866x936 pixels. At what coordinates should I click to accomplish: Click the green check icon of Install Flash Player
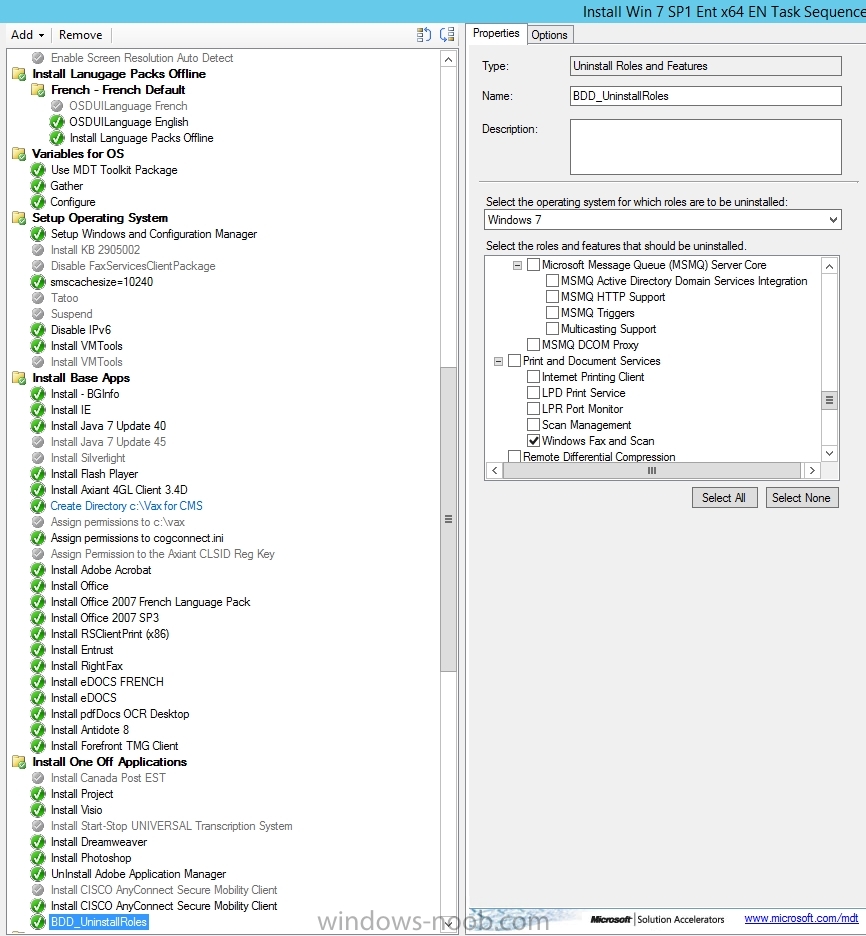(38, 474)
